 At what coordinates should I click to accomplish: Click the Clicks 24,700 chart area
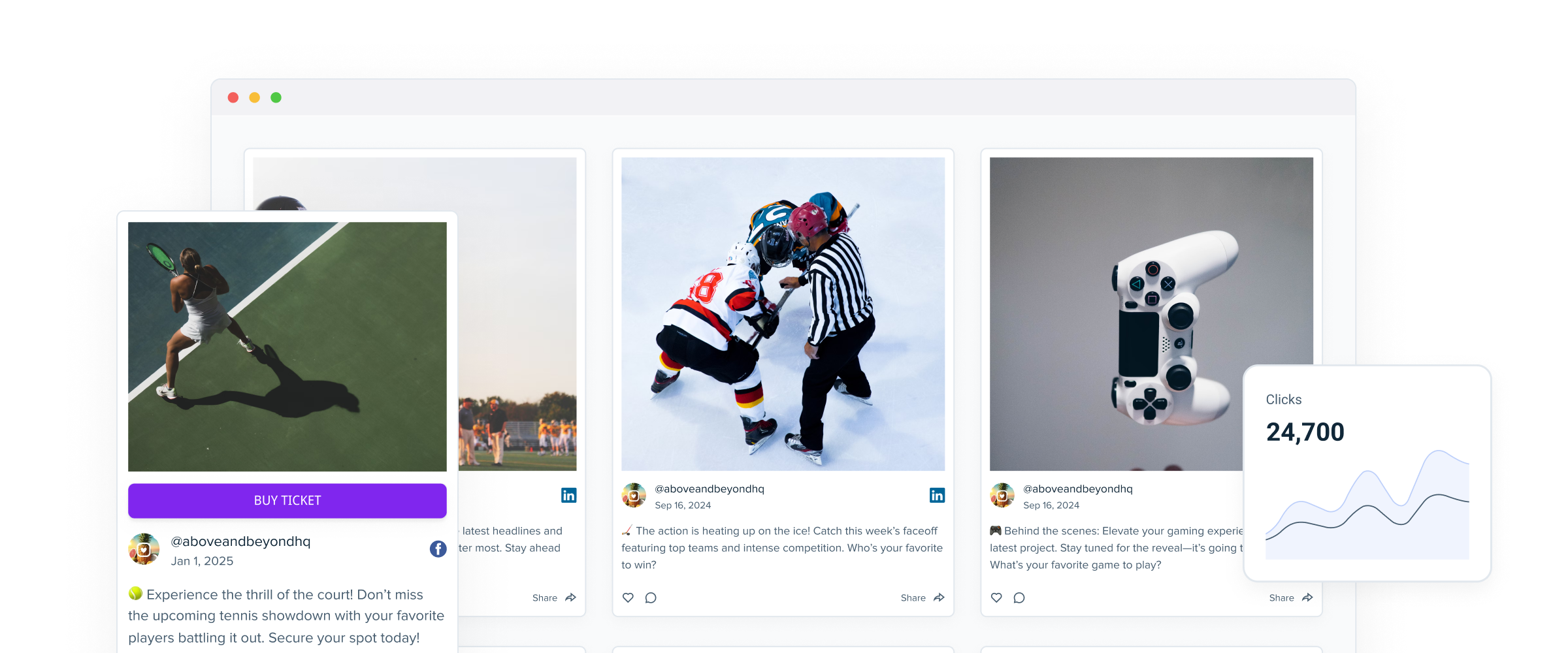click(x=1367, y=504)
